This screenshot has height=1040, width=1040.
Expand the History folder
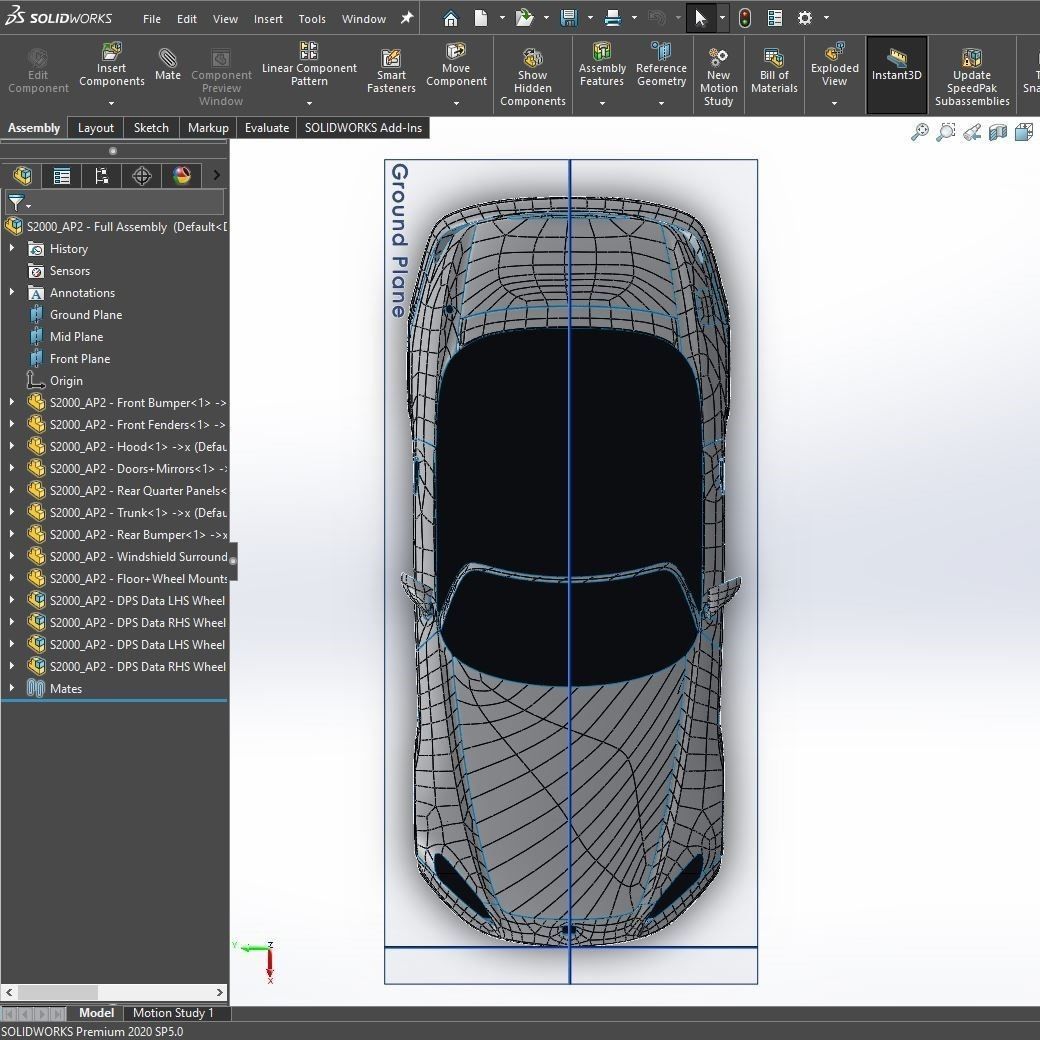point(11,248)
